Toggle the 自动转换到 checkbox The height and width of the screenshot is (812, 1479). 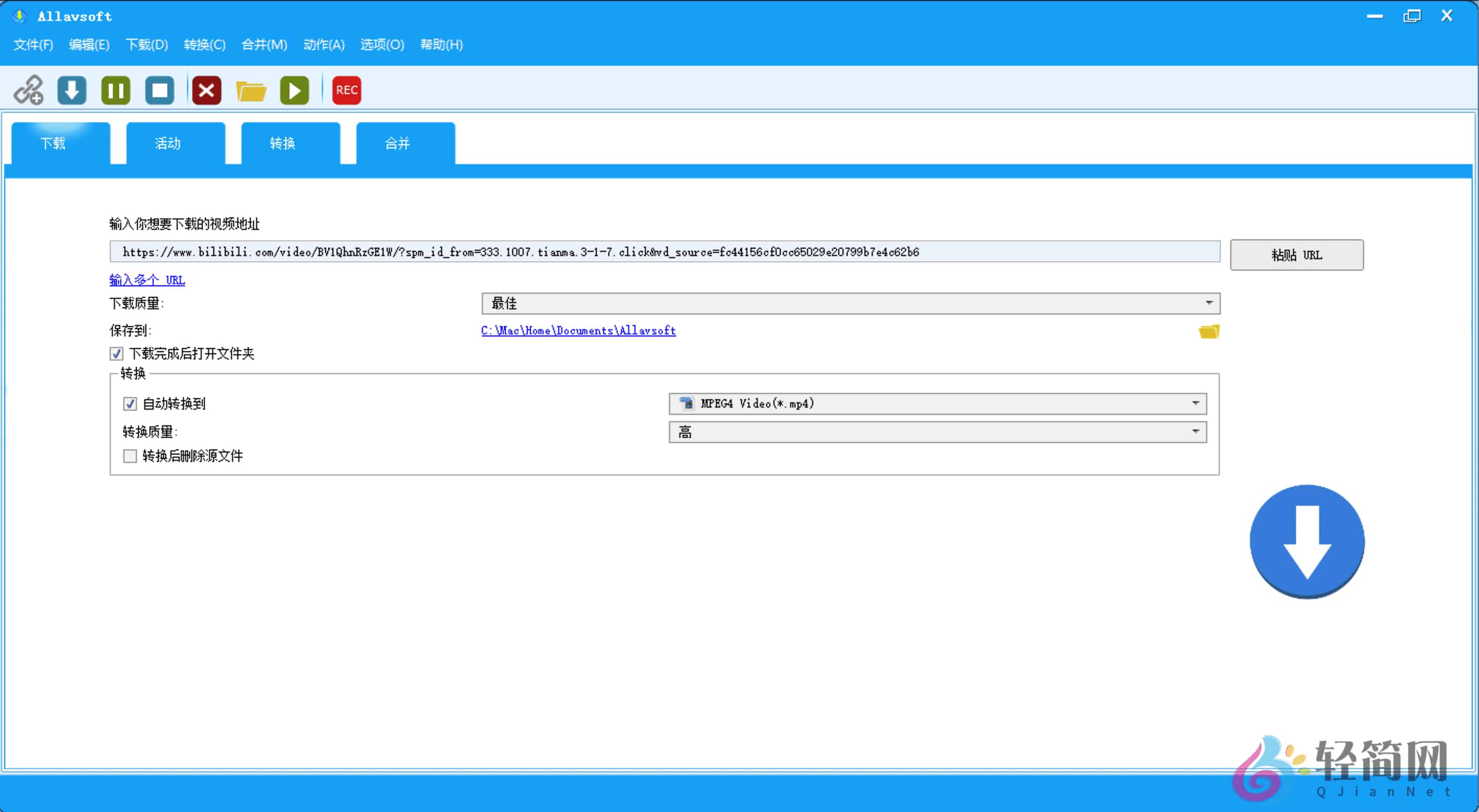tap(130, 404)
